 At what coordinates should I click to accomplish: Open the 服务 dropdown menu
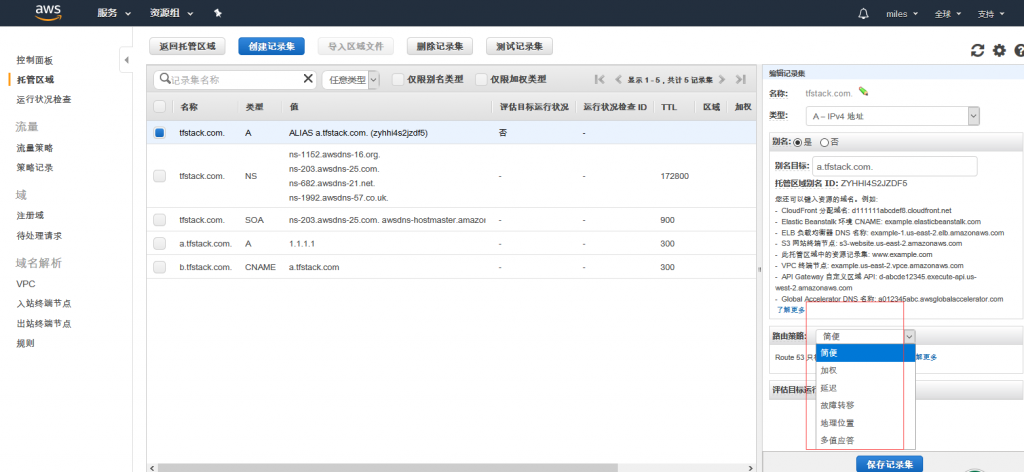click(x=114, y=13)
